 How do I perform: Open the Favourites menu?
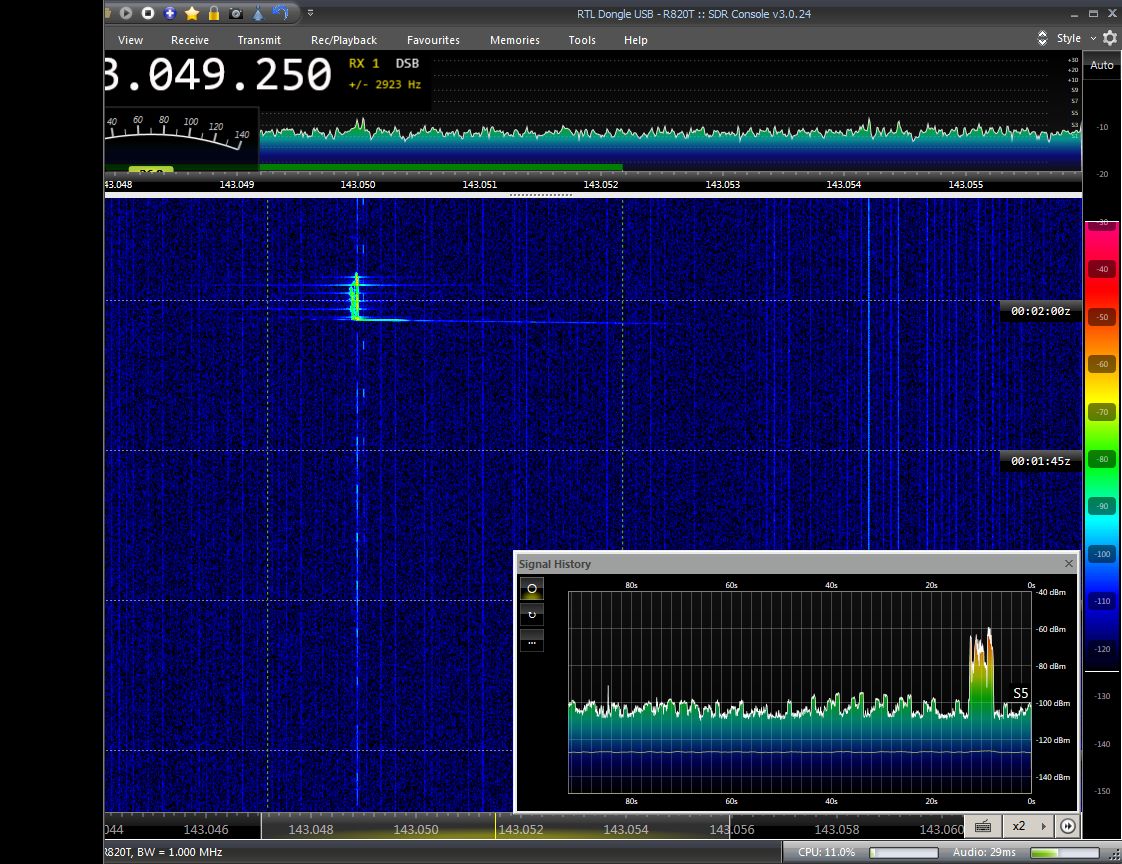click(433, 40)
